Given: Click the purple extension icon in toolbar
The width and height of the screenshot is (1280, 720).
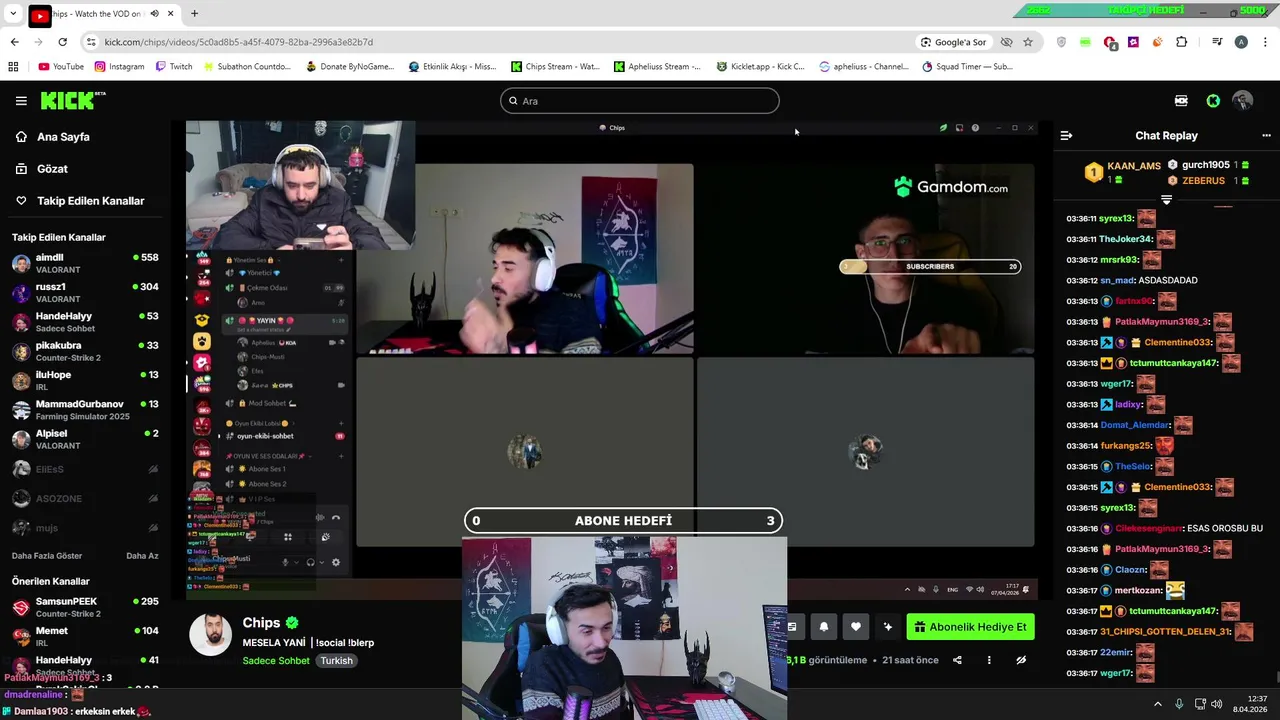Looking at the screenshot, I should coord(1133,42).
